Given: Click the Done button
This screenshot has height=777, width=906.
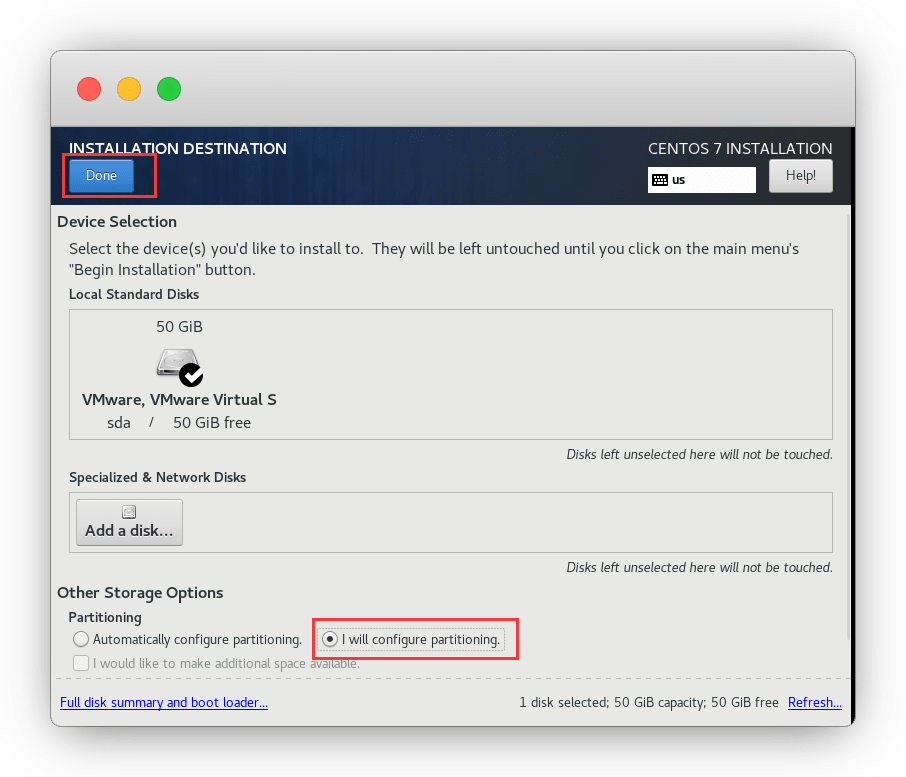Looking at the screenshot, I should tap(101, 176).
